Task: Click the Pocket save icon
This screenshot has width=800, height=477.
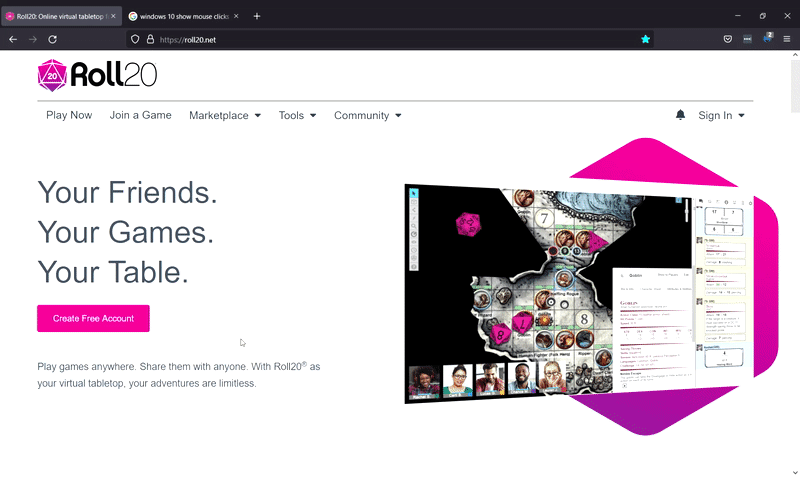Action: (x=728, y=39)
